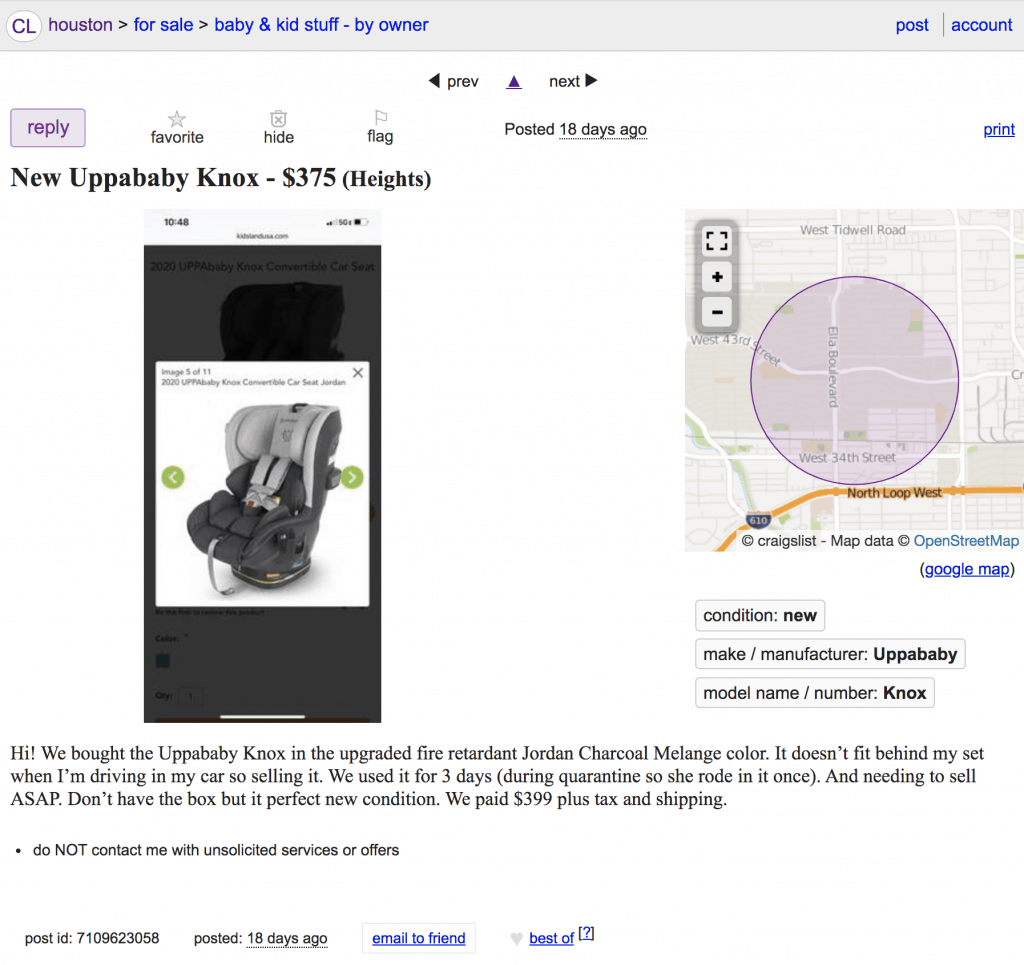Viewport: 1024px width, 965px height.
Task: Open the houston breadcrumb link
Action: coord(80,25)
